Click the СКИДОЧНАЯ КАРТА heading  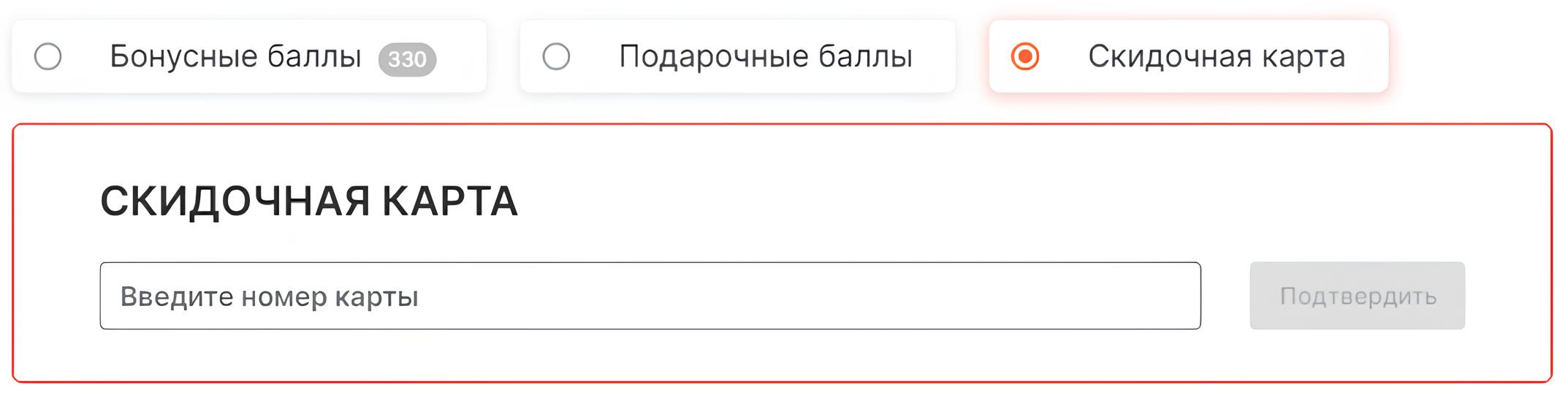pos(309,201)
